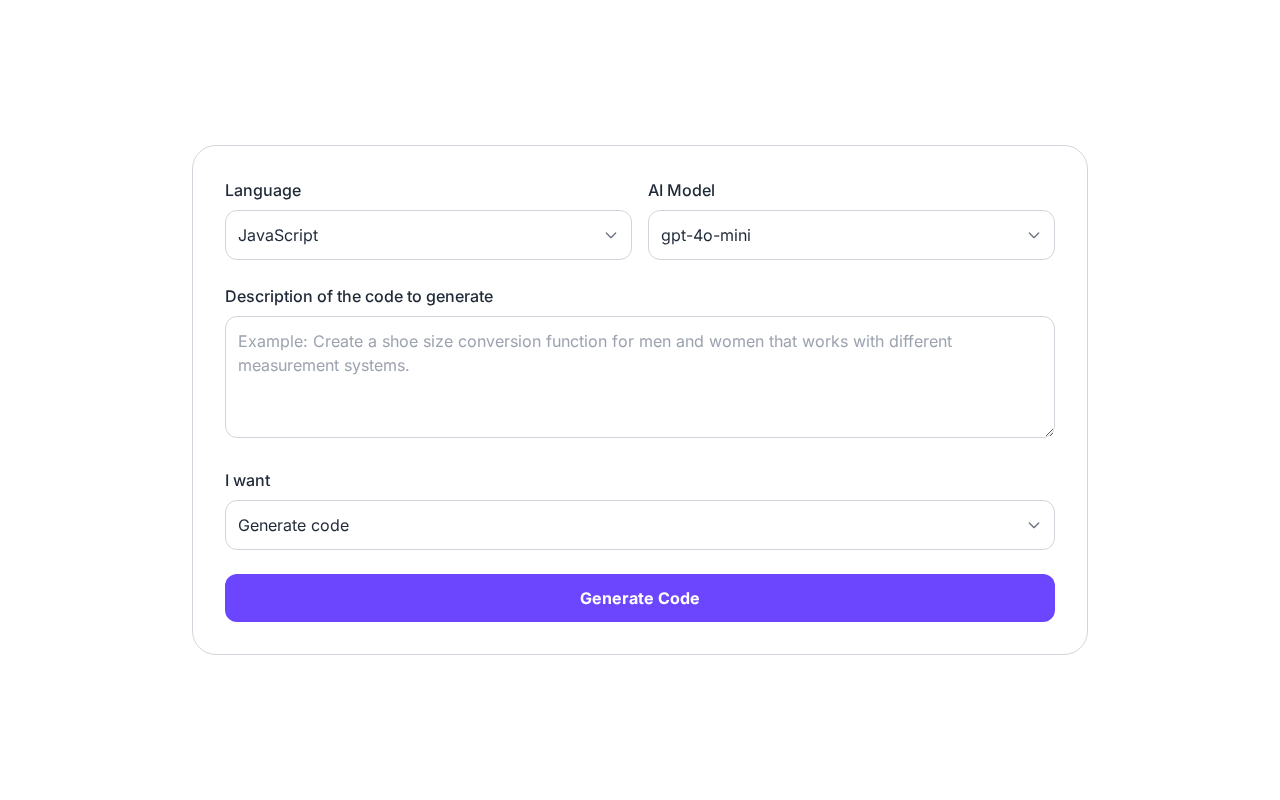Click the textarea resize handle icon

tap(1049, 432)
